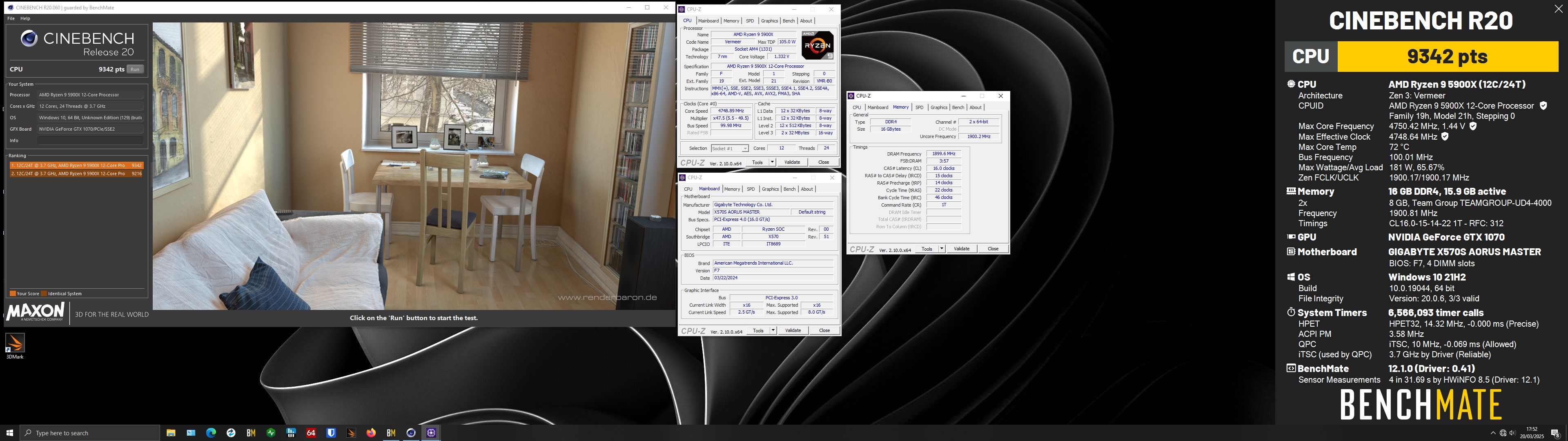Image resolution: width=1568 pixels, height=441 pixels.
Task: Click the Cinebench rendered room image
Action: click(414, 166)
